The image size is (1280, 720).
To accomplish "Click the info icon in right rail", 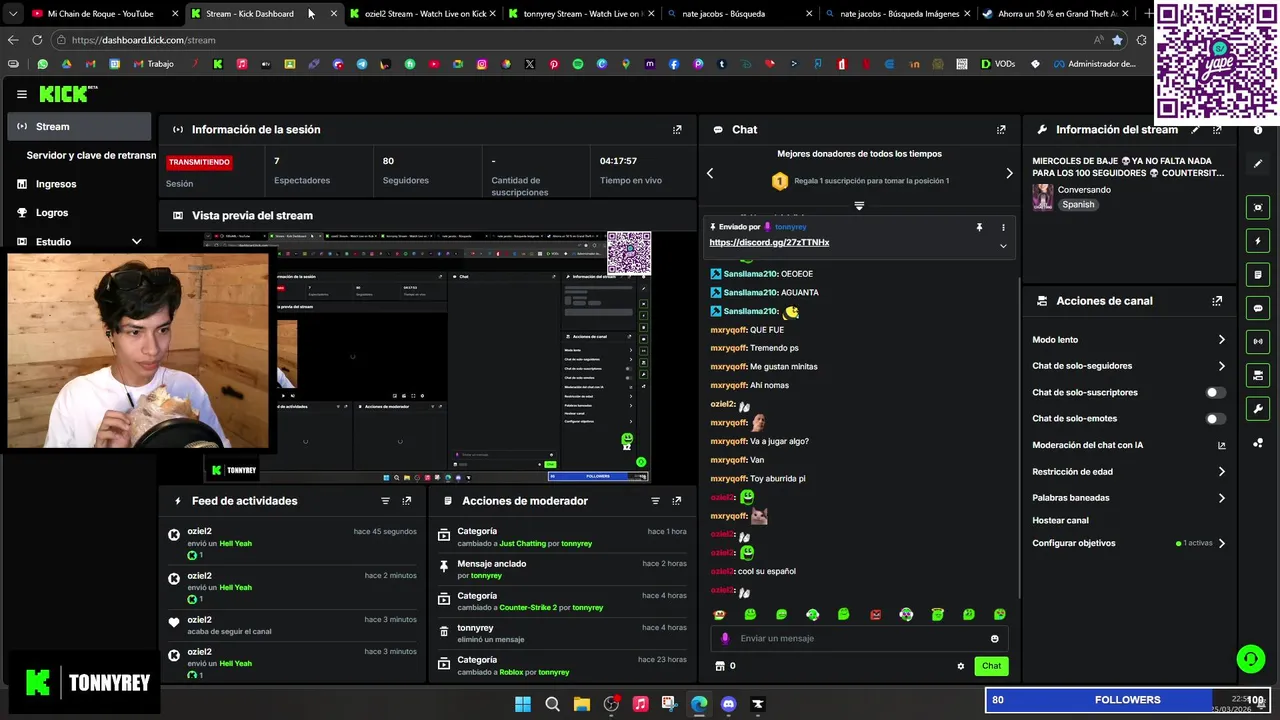I will click(x=1258, y=130).
